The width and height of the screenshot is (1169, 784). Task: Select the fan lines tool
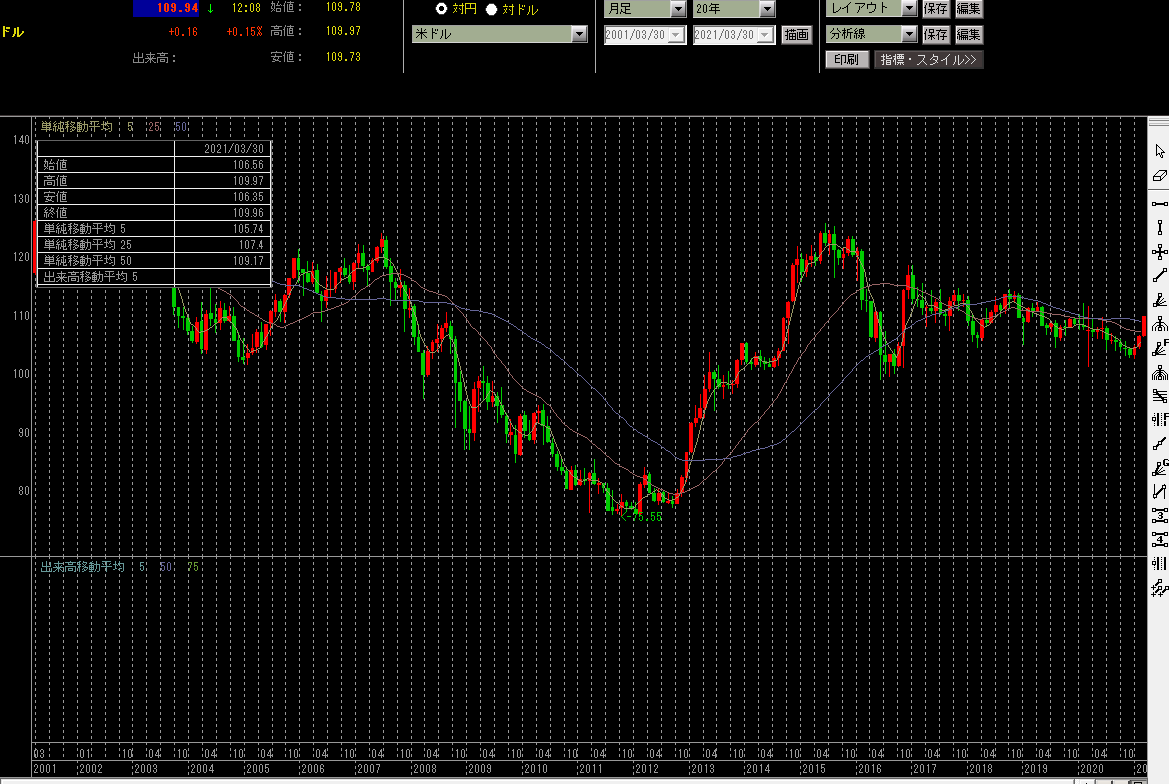tap(1160, 299)
